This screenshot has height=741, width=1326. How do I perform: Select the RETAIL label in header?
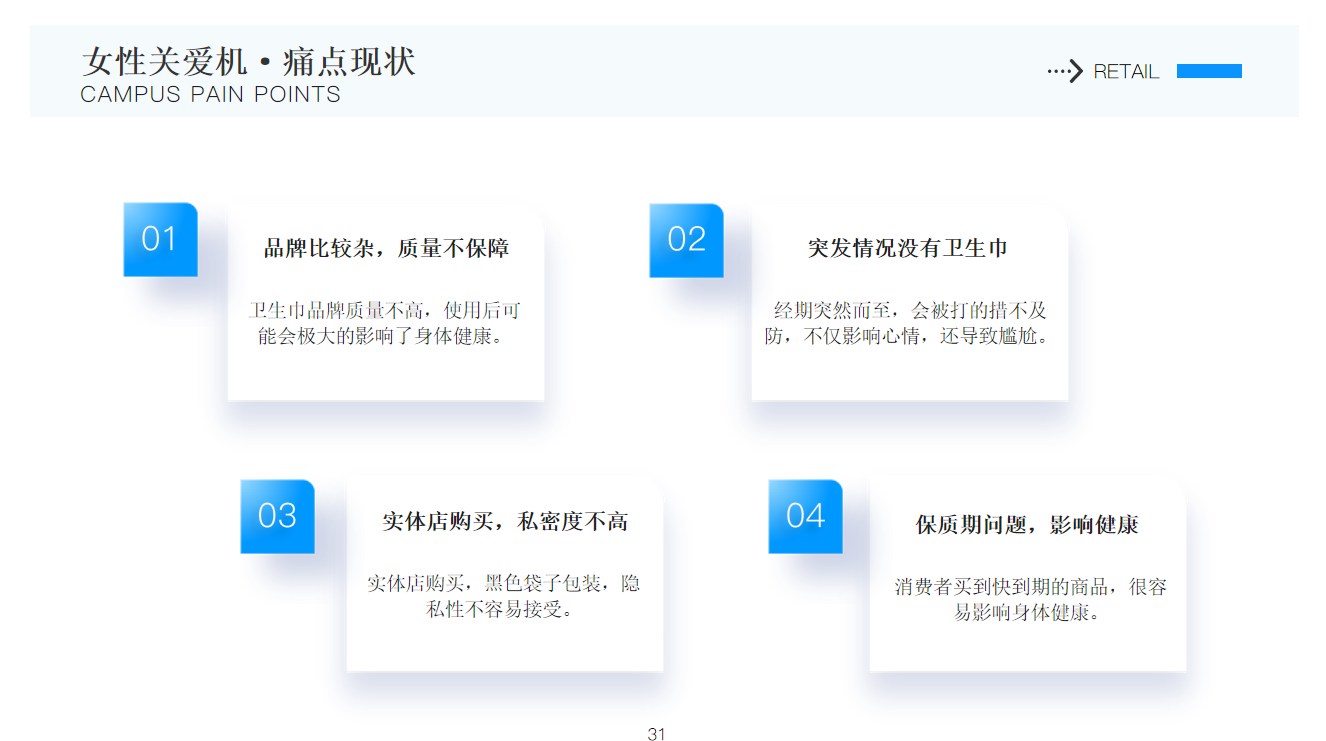1126,72
